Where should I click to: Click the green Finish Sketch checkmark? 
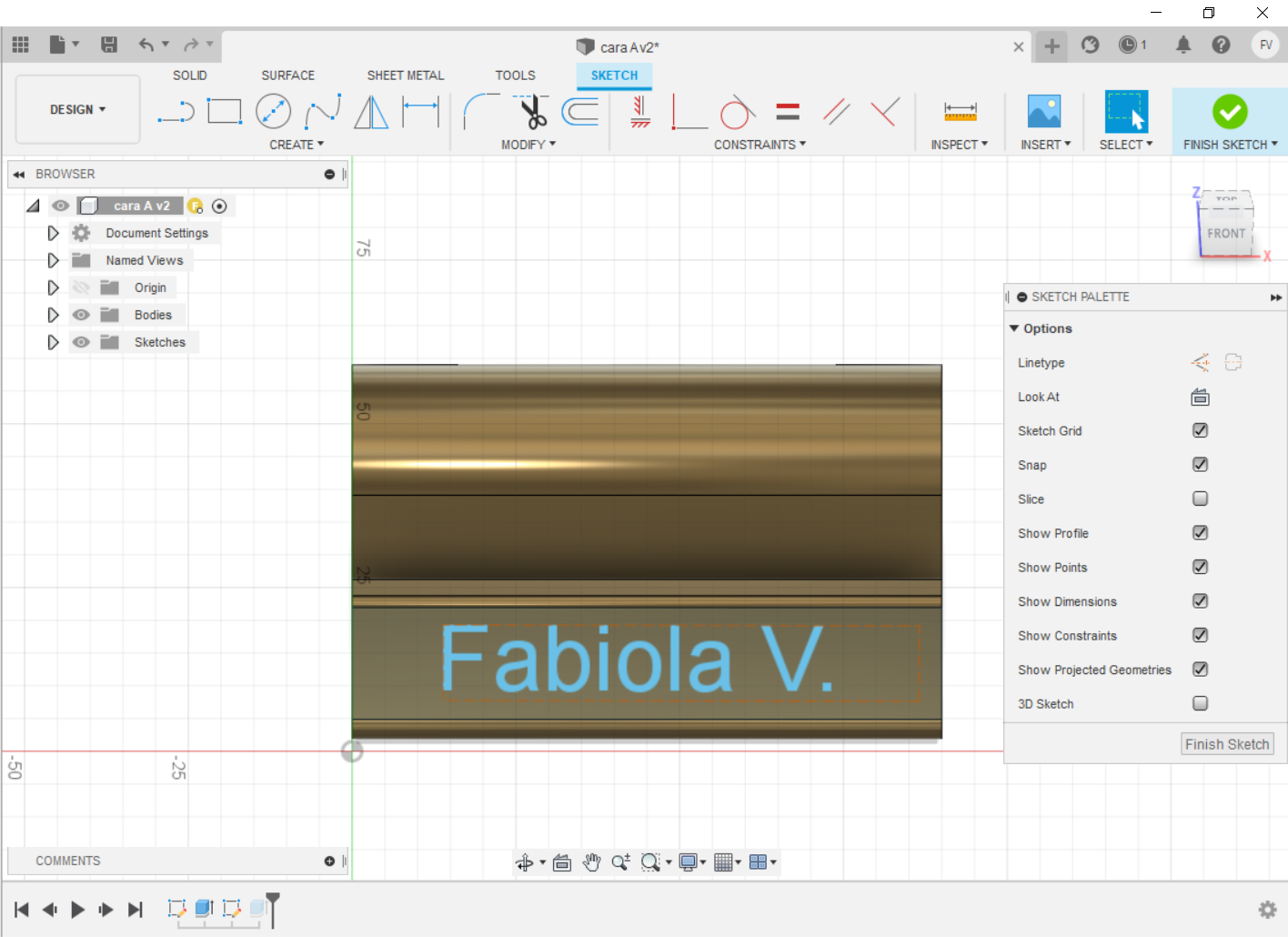click(1230, 111)
